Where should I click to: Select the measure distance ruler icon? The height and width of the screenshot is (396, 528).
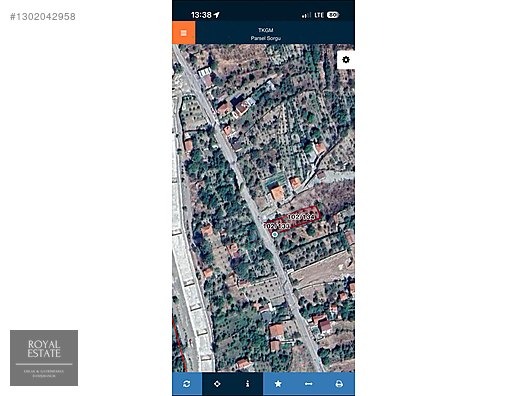(x=308, y=384)
